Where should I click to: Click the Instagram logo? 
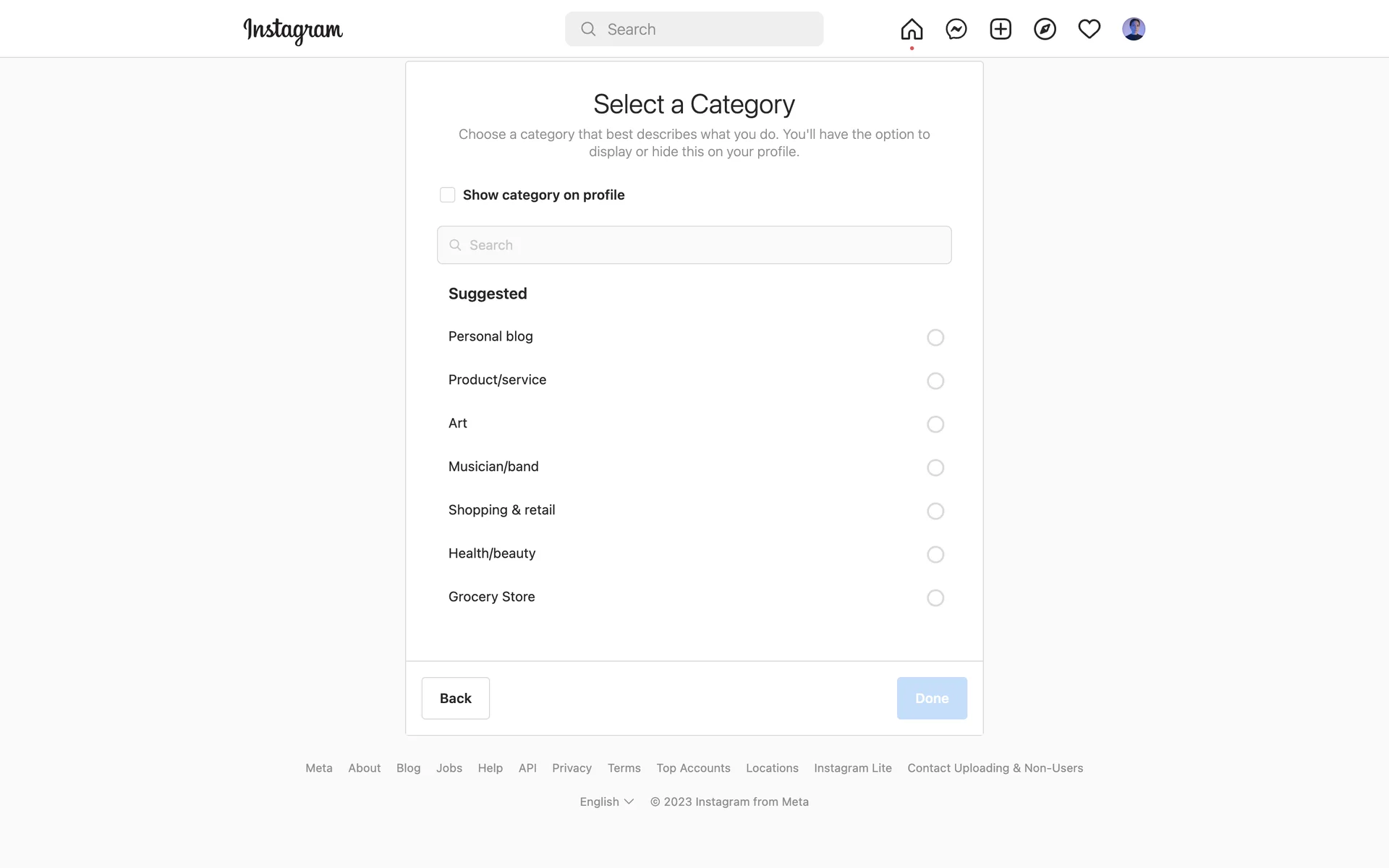pos(293,30)
